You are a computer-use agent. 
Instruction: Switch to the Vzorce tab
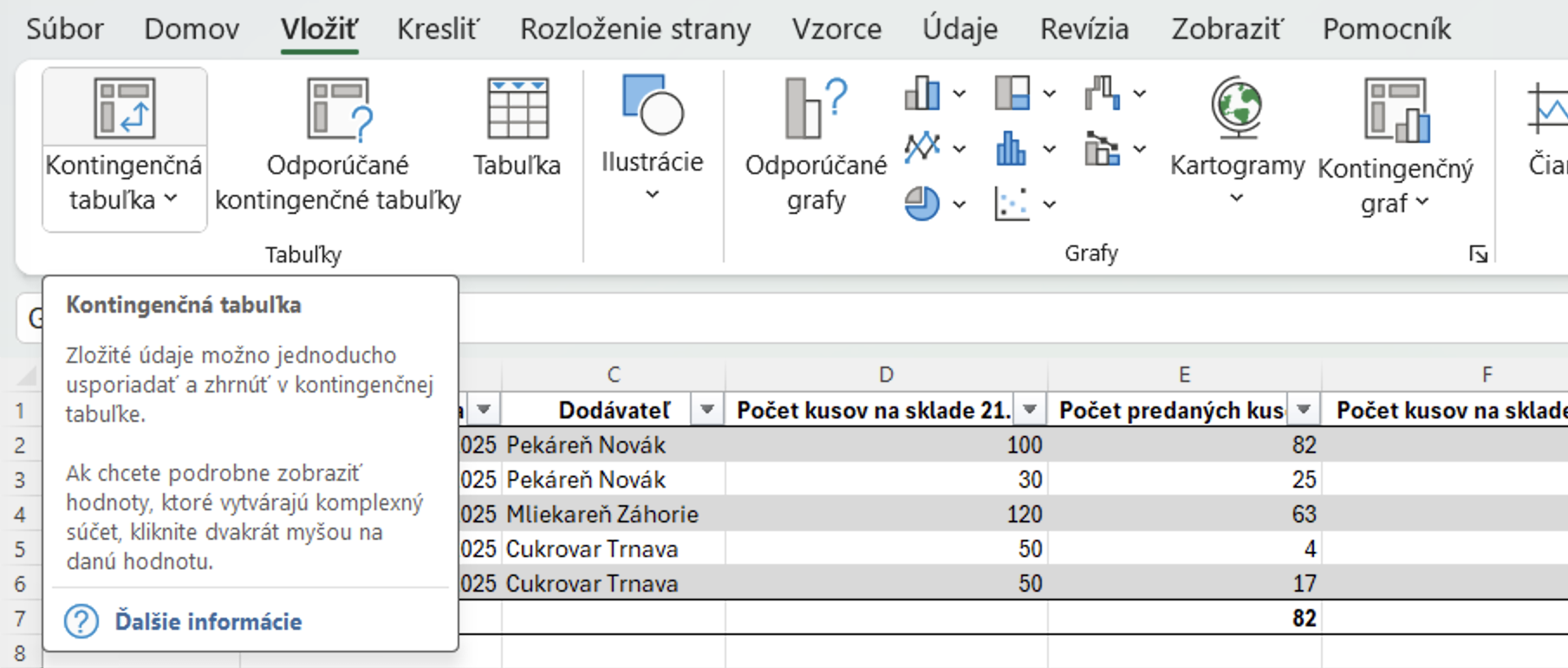click(836, 29)
